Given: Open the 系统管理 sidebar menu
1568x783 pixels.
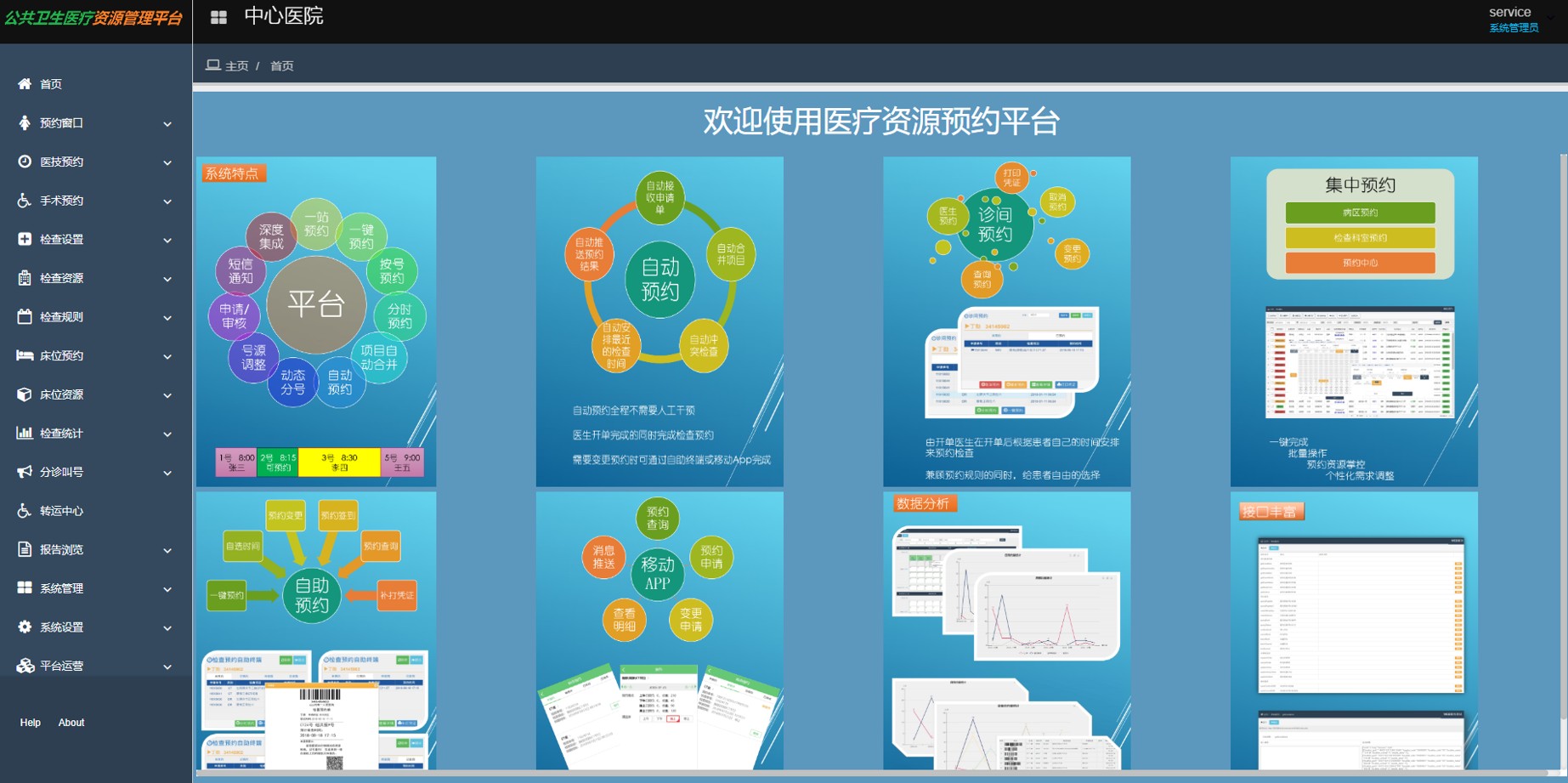Looking at the screenshot, I should click(x=62, y=588).
